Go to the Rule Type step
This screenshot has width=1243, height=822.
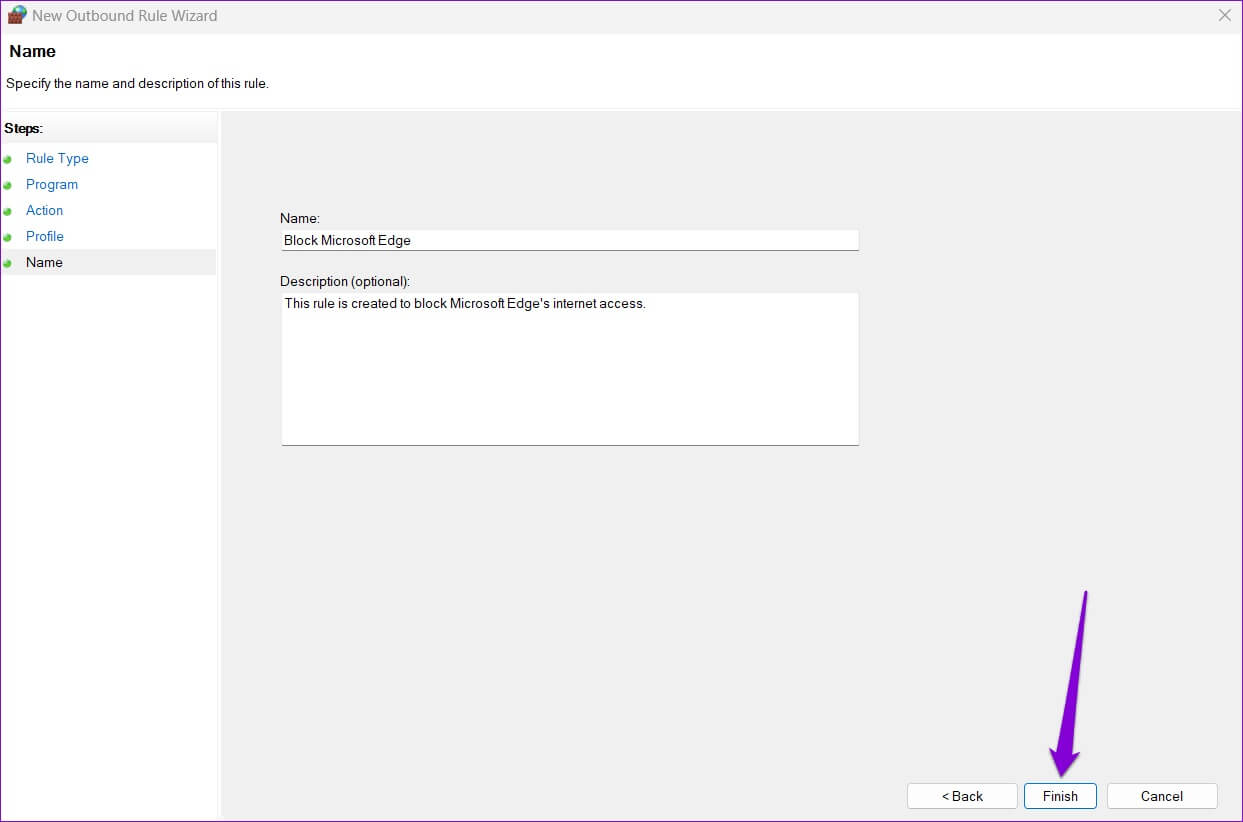click(x=57, y=158)
